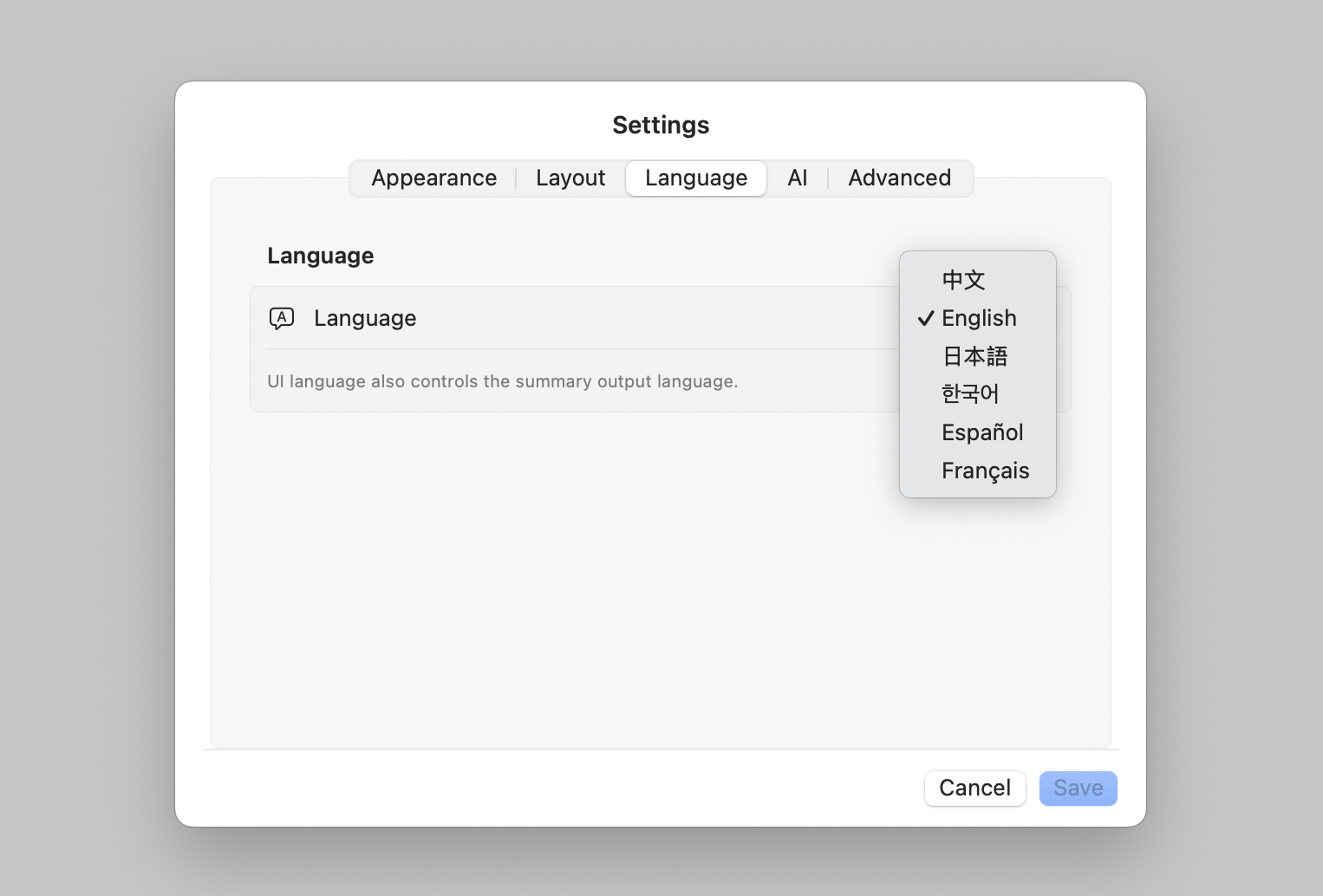
Task: Select Español from the dropdown menu
Action: [x=982, y=432]
